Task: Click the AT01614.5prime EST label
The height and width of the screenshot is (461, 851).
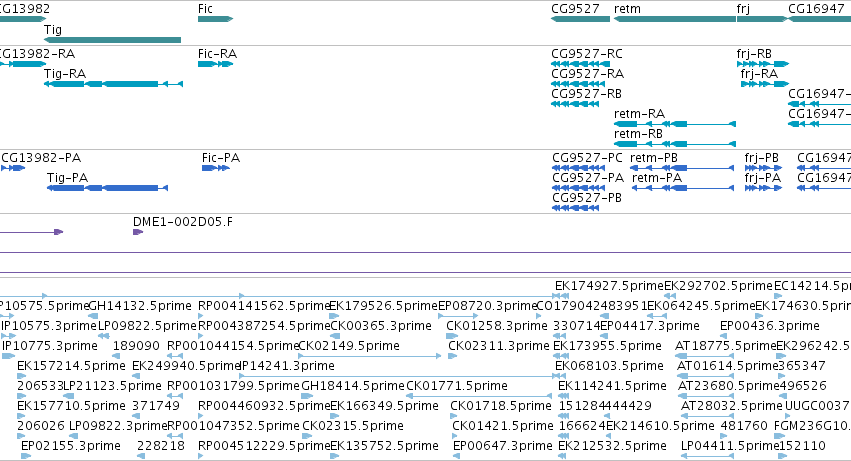Action: pyautogui.click(x=728, y=366)
